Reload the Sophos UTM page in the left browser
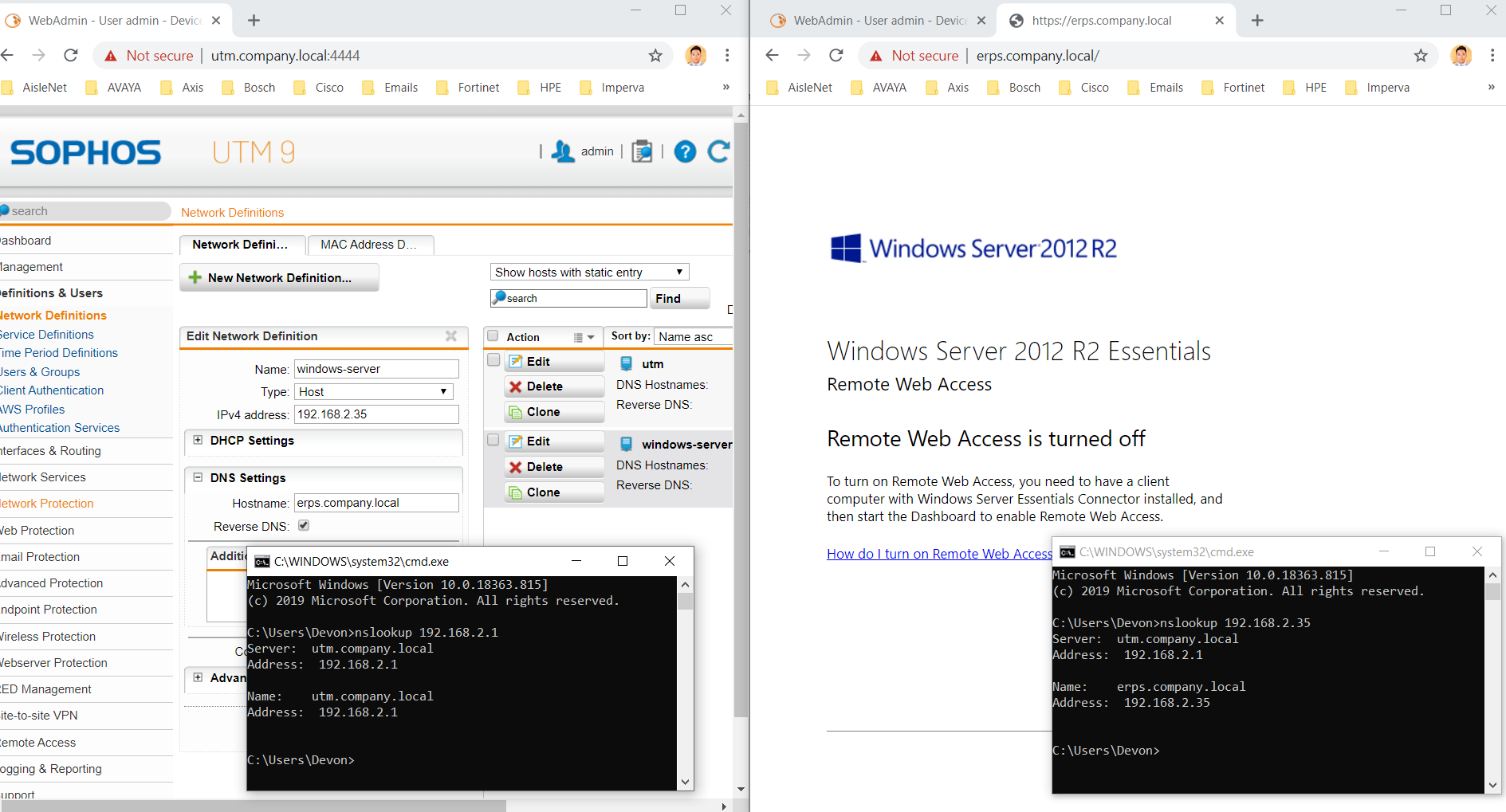This screenshot has width=1506, height=812. click(71, 55)
